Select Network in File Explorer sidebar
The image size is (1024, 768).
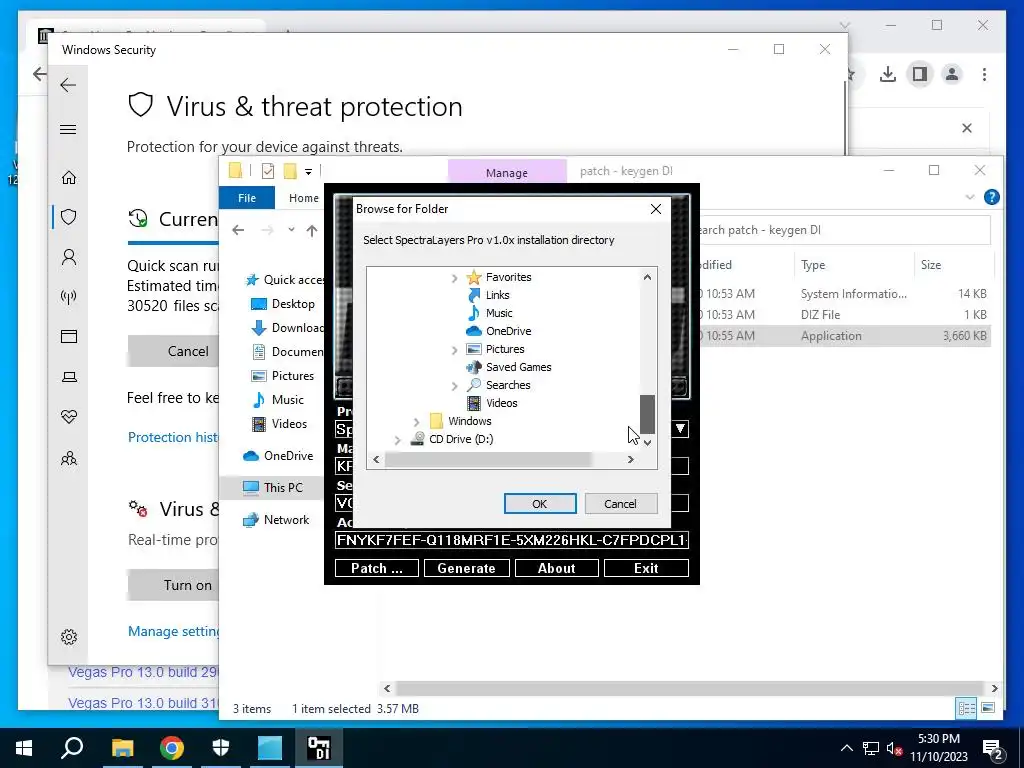coord(276,520)
